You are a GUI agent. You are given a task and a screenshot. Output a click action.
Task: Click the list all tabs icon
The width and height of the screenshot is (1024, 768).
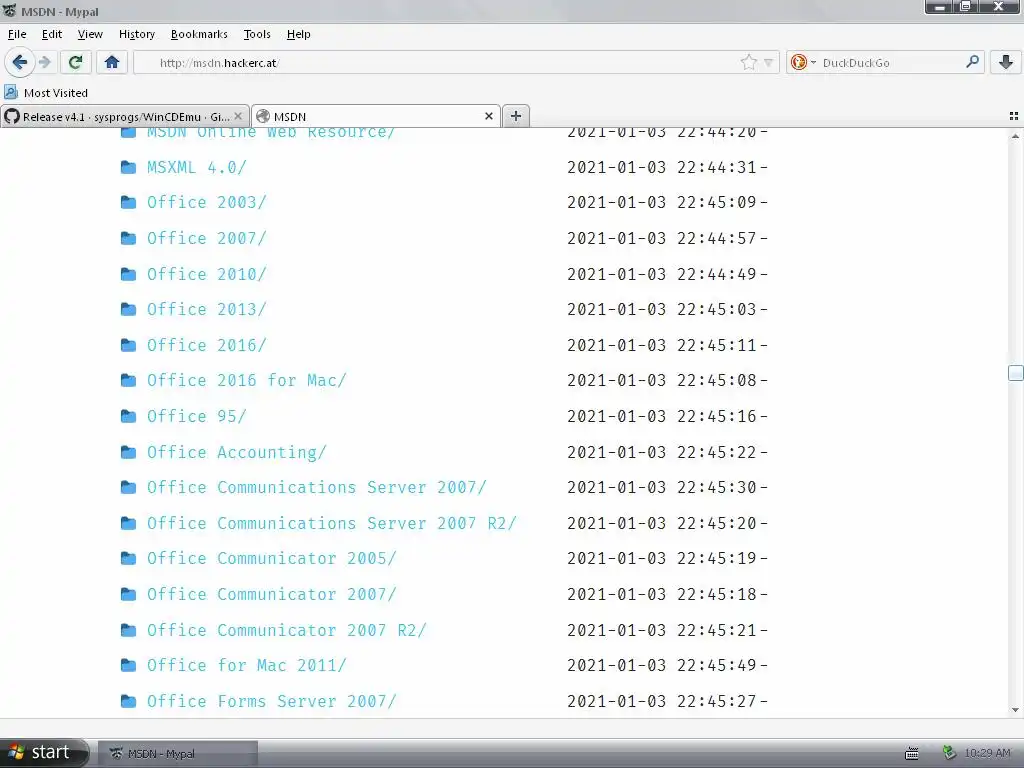point(1014,116)
